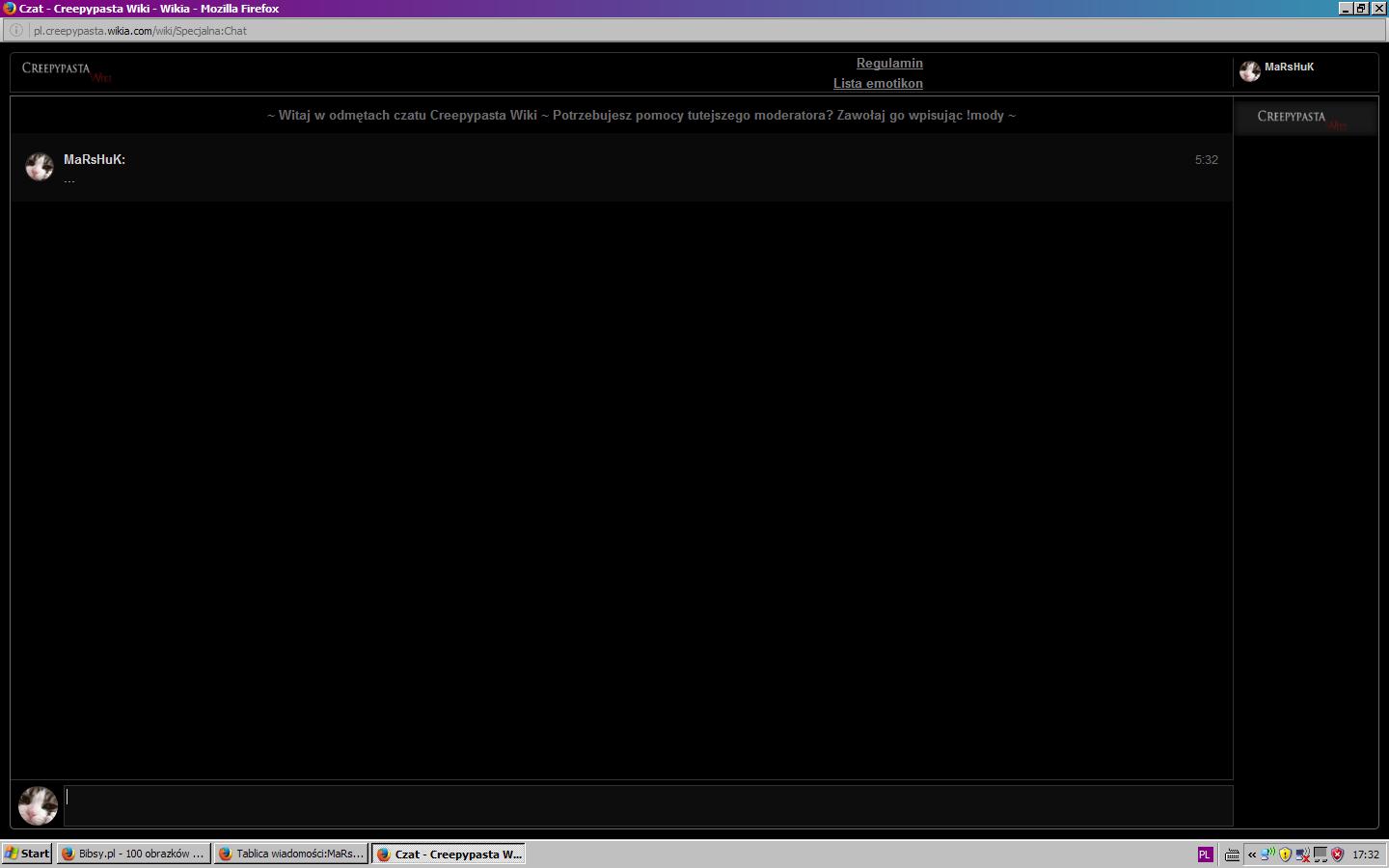
Task: Switch to Tablica wiadomości taskbar window
Action: [290, 854]
